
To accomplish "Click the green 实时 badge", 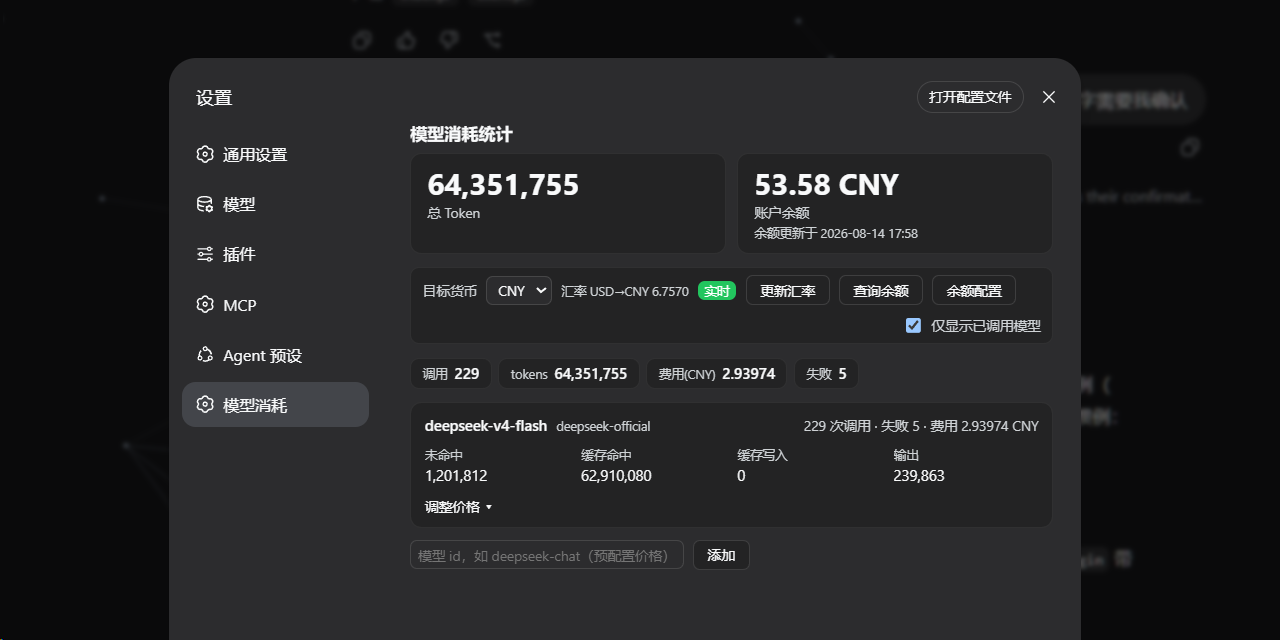I will [x=717, y=291].
